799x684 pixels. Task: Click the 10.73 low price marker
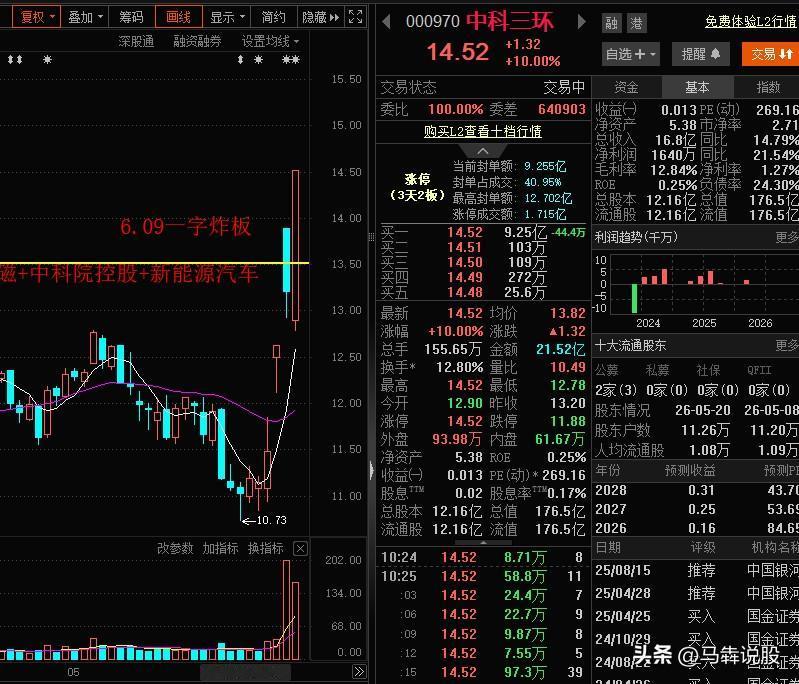tap(264, 520)
